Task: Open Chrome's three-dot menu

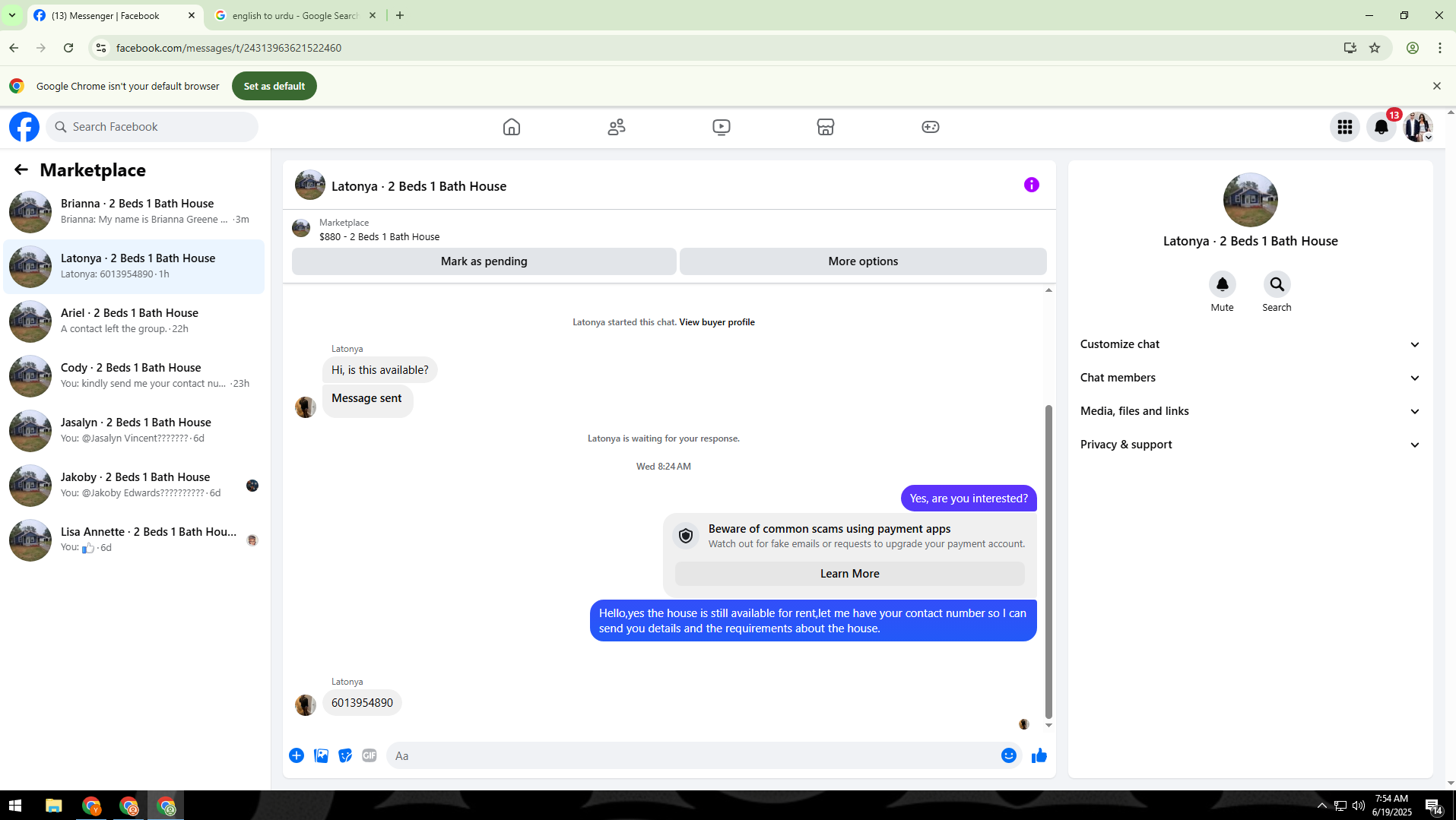Action: (1440, 48)
